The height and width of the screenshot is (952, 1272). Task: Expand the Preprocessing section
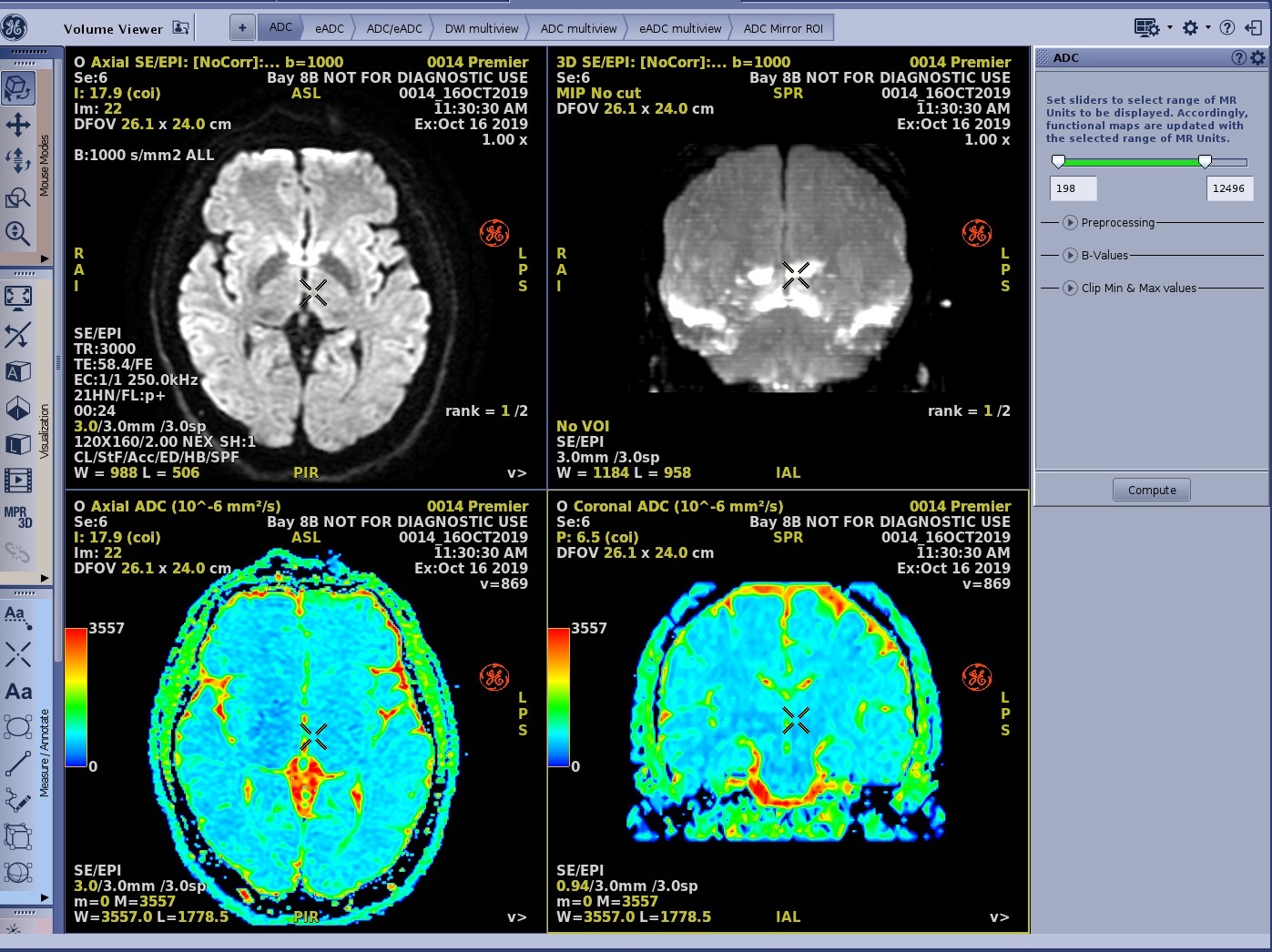coord(1071,223)
